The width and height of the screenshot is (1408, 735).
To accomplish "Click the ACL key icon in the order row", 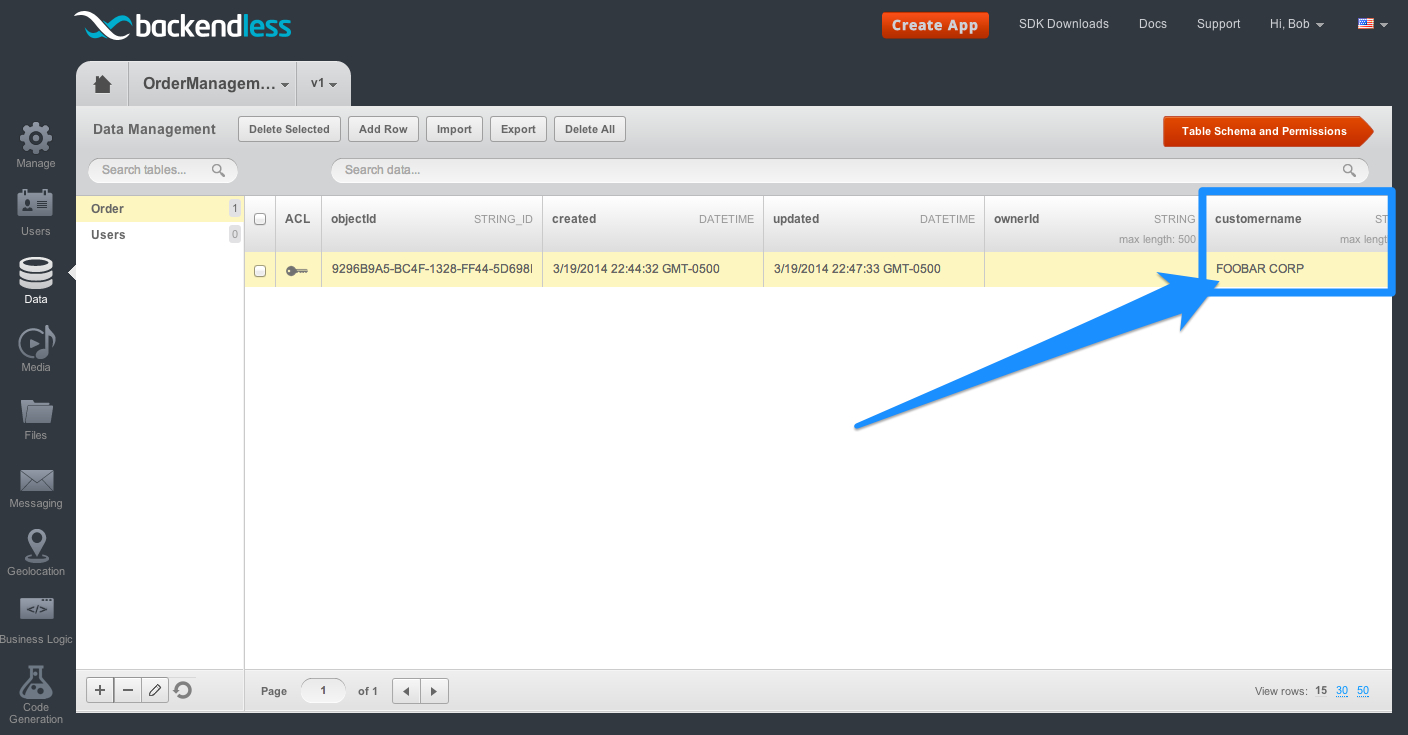I will pyautogui.click(x=297, y=270).
